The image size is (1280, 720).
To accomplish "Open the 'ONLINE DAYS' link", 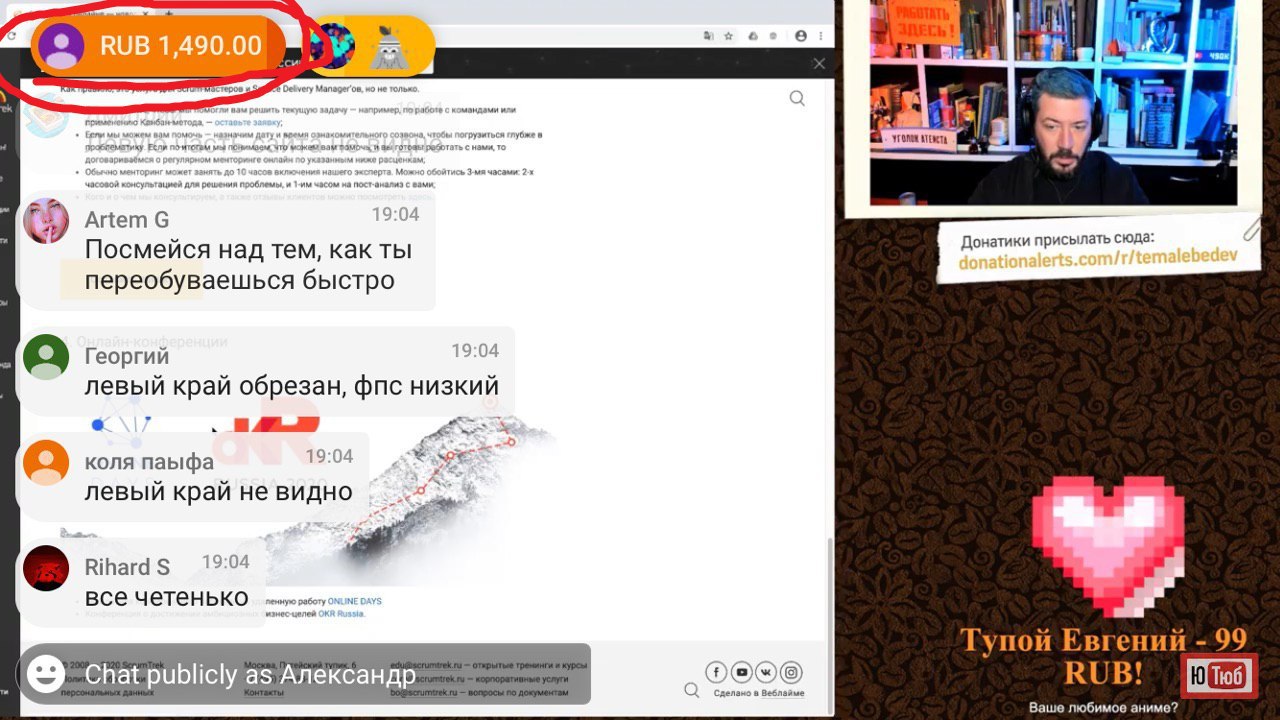I will [x=355, y=601].
